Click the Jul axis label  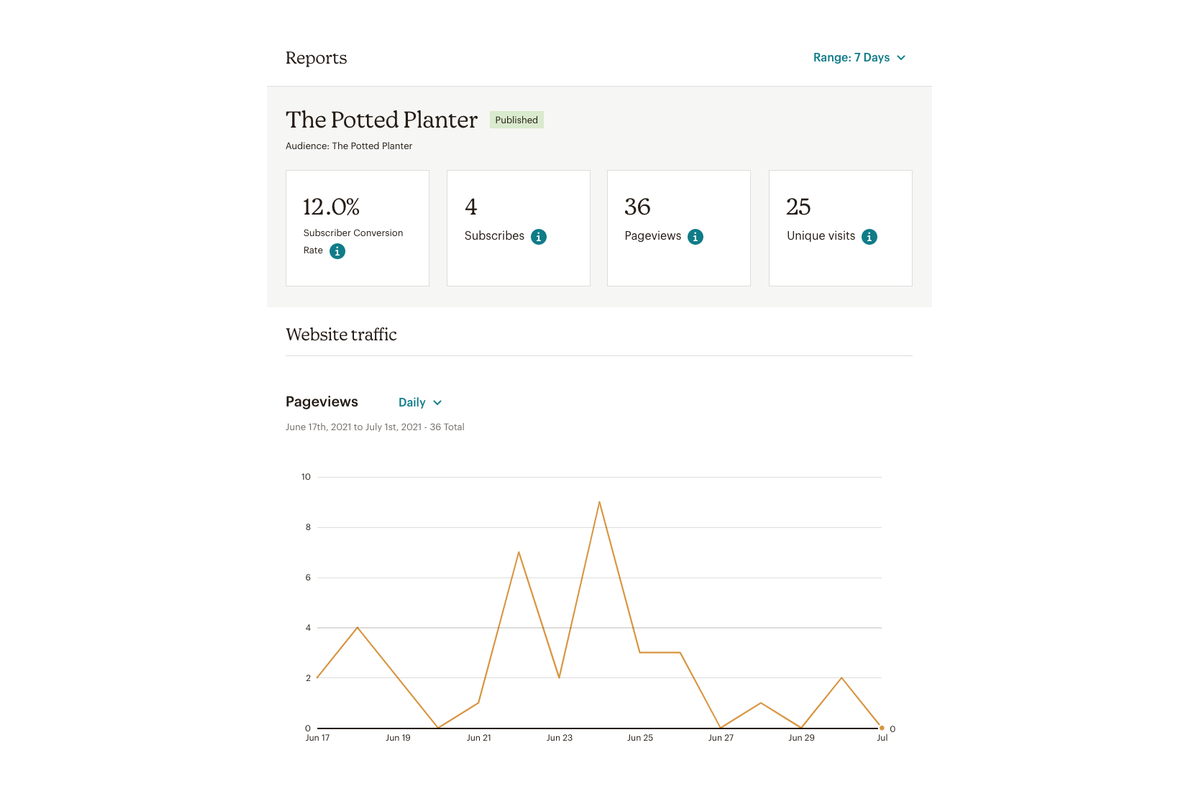pyautogui.click(x=882, y=738)
